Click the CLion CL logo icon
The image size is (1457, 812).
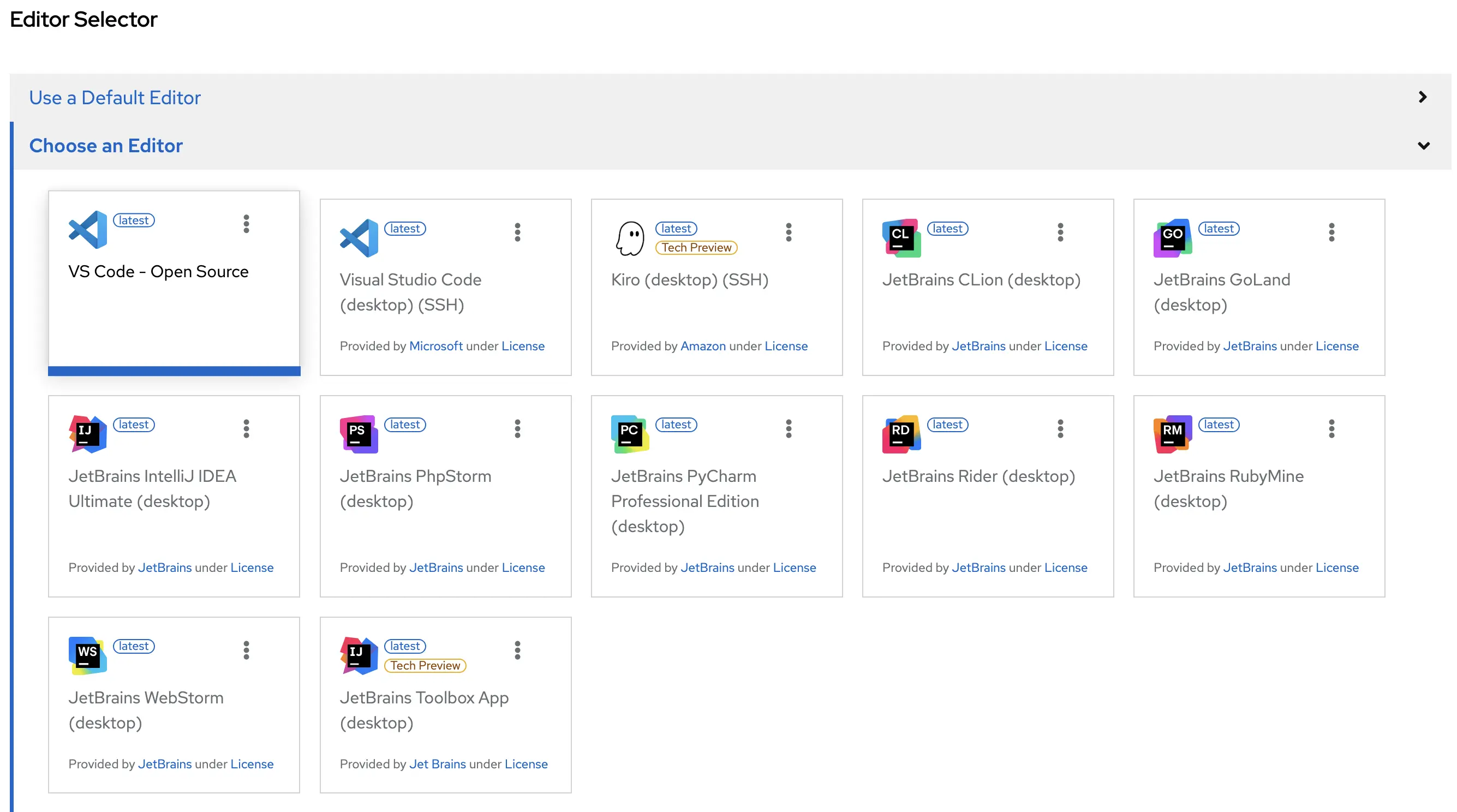901,238
